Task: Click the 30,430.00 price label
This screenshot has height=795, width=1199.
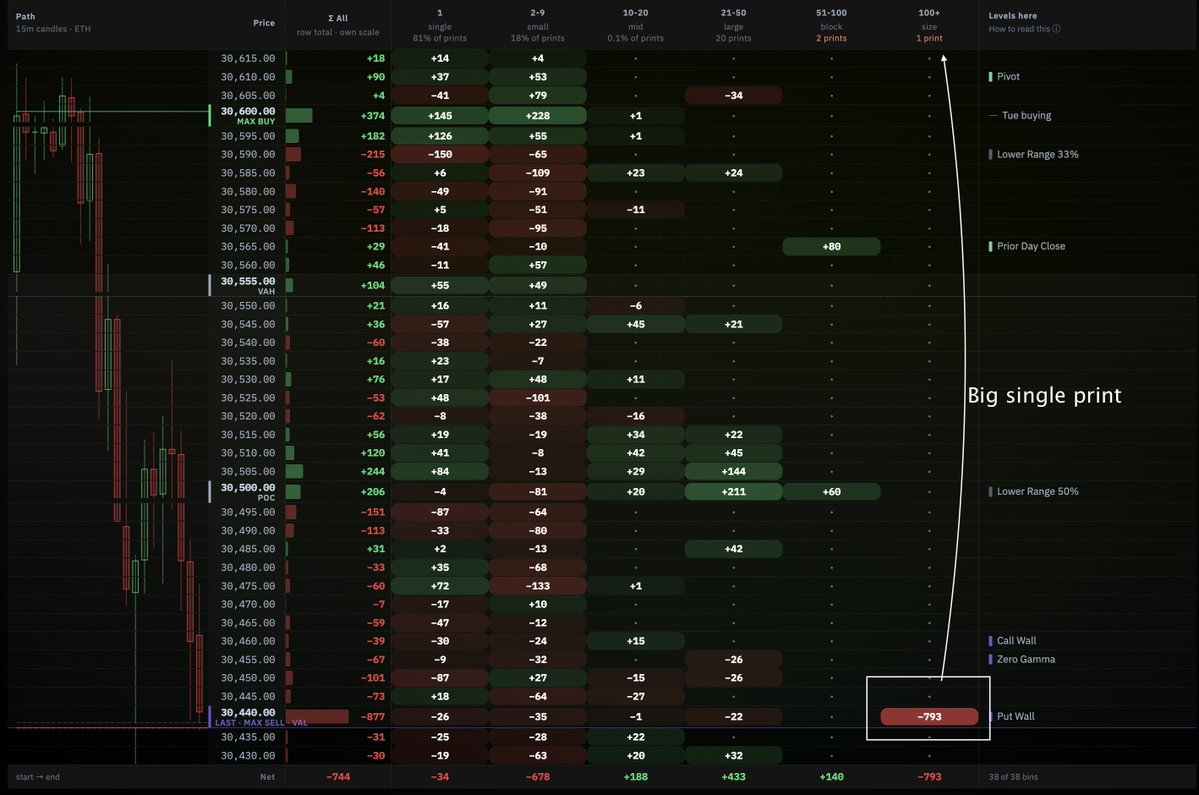Action: coord(248,755)
